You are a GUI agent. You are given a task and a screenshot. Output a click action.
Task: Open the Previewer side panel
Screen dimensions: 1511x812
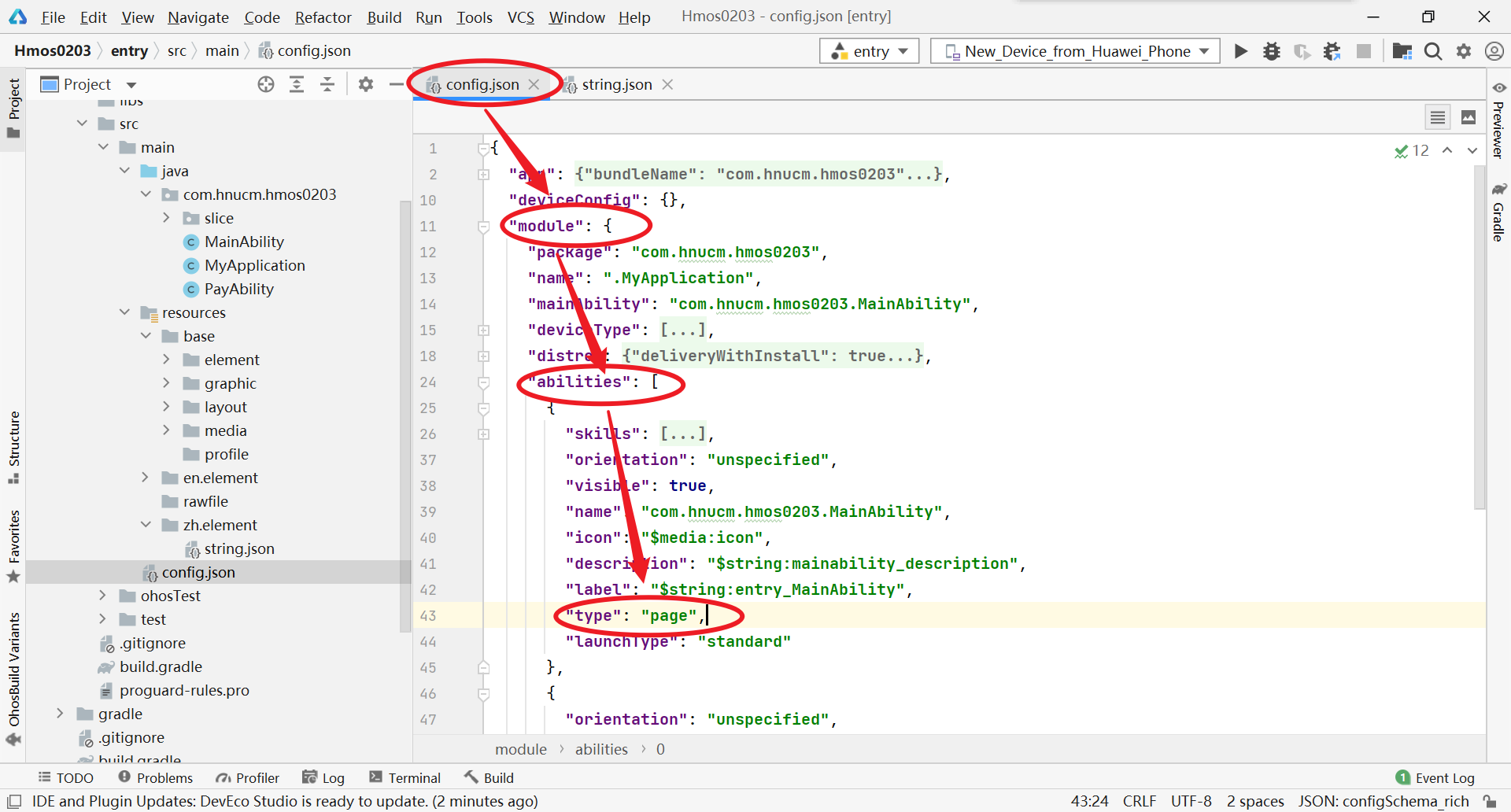pos(1498,120)
